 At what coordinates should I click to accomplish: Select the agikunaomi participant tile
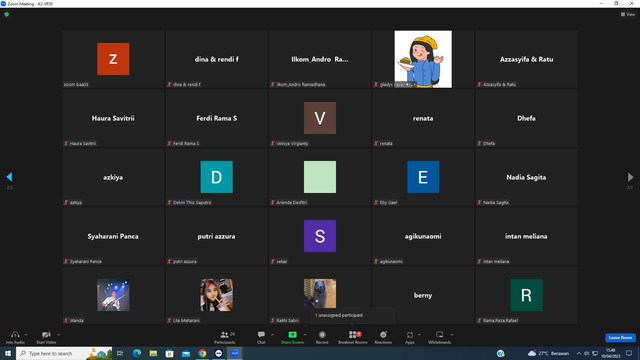[423, 236]
